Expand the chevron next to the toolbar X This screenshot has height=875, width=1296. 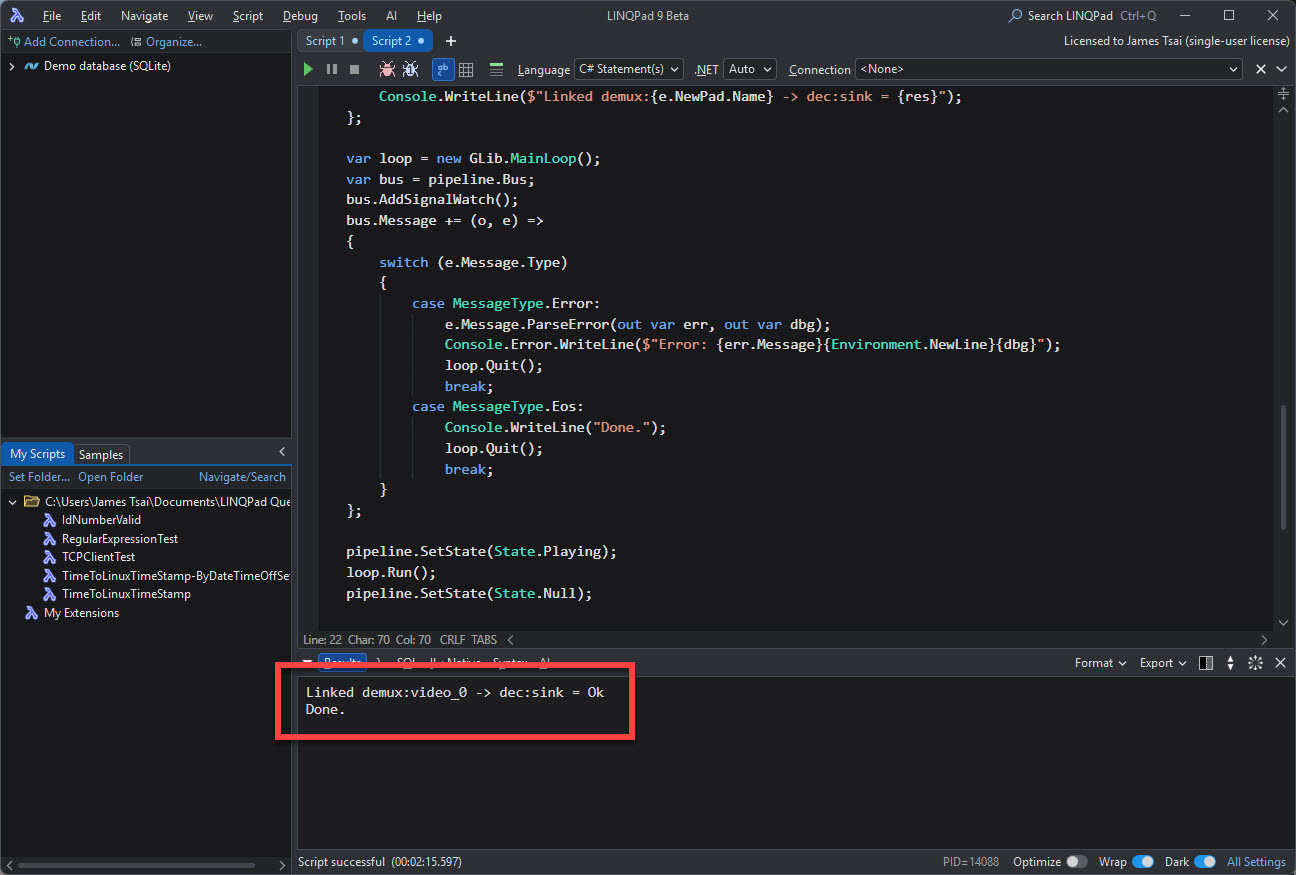1280,69
